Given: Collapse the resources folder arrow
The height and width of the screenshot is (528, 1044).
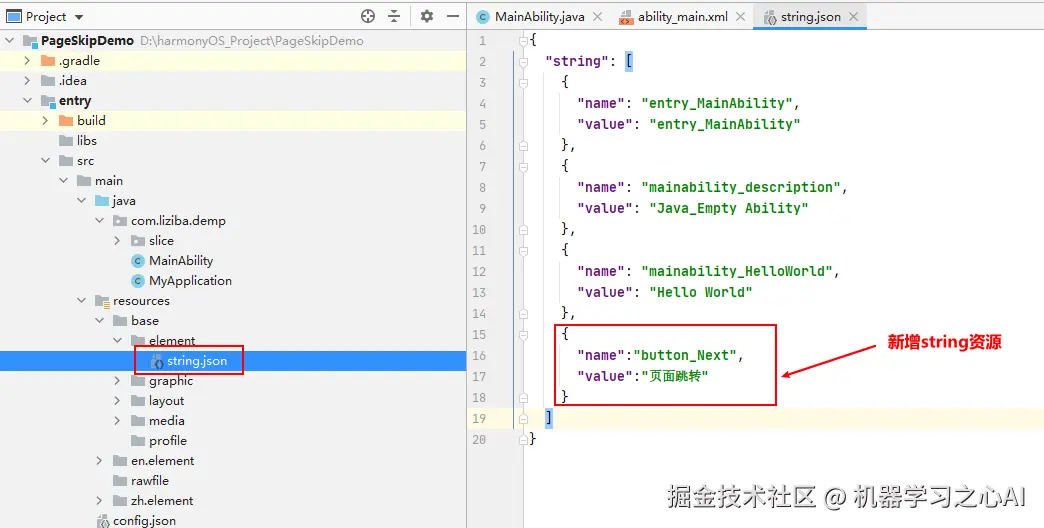Looking at the screenshot, I should click(x=81, y=300).
